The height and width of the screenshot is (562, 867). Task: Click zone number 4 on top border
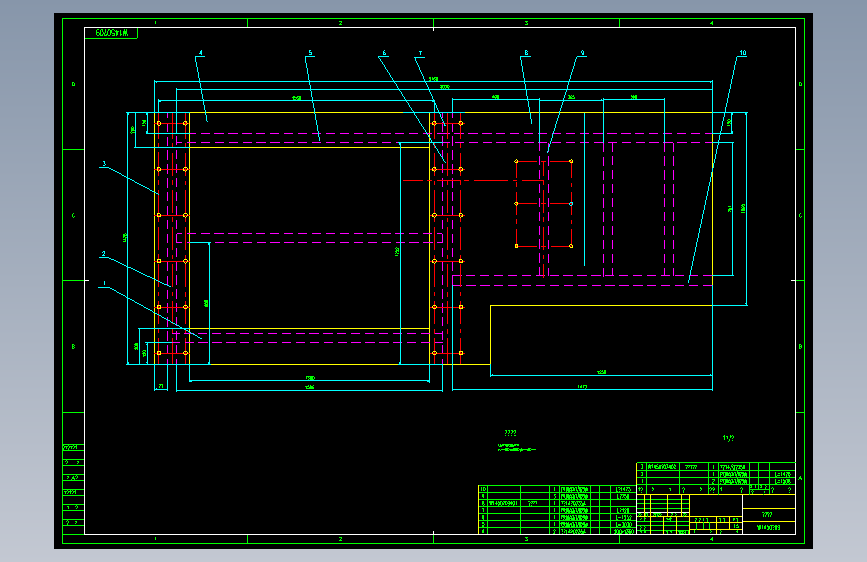711,23
